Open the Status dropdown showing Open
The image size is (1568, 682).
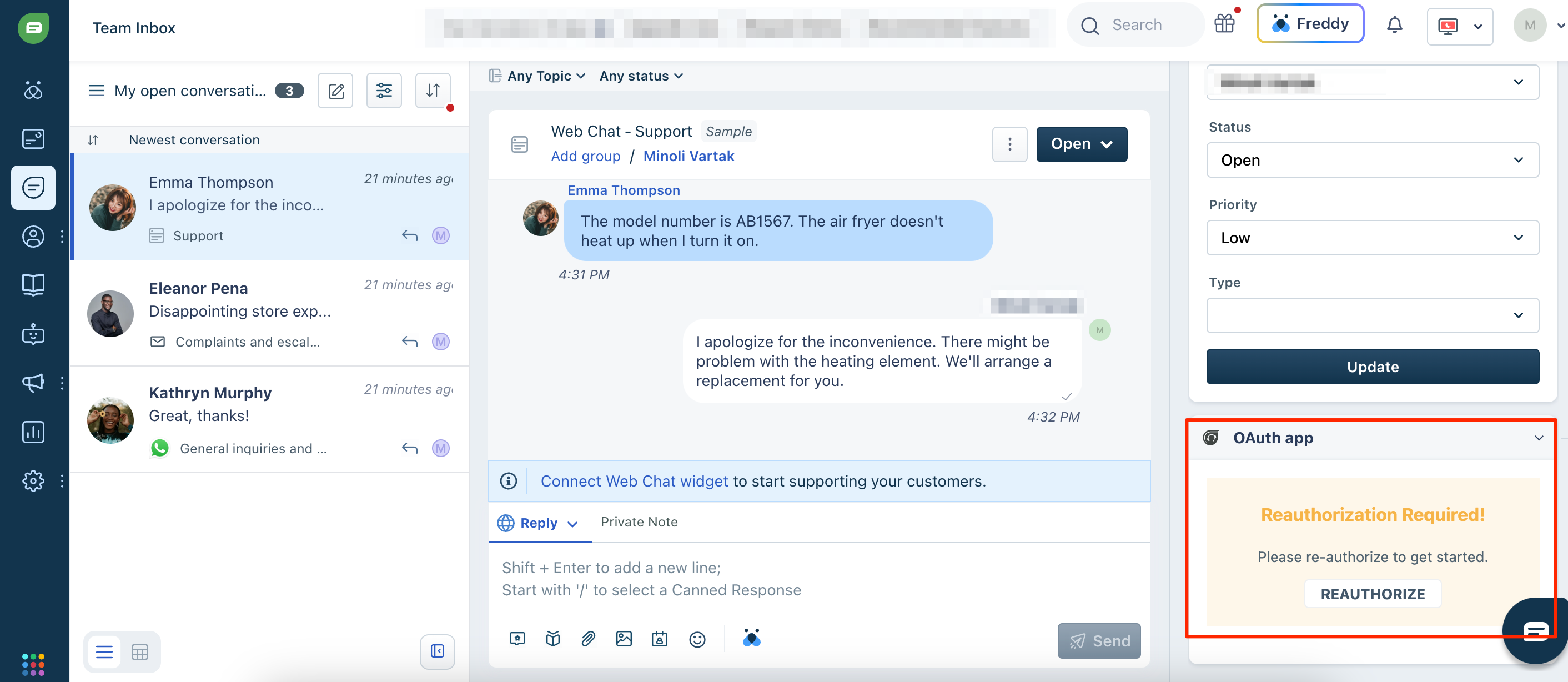coord(1371,159)
